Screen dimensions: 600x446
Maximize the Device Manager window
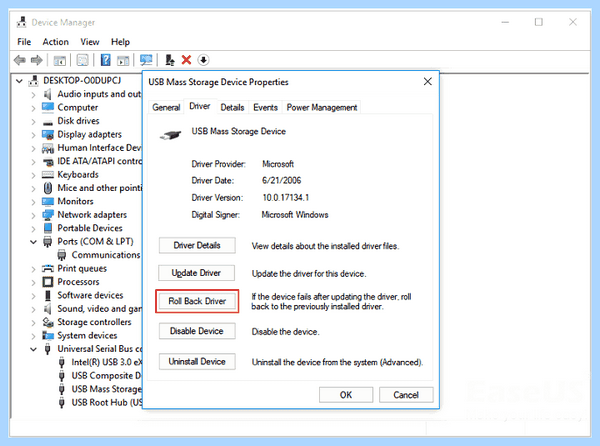[x=539, y=22]
